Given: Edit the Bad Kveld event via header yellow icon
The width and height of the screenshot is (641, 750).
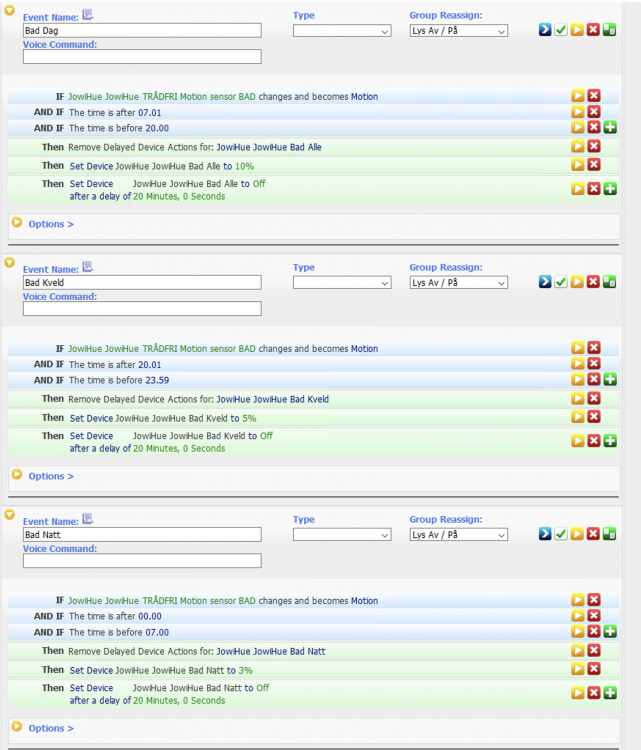Looking at the screenshot, I should click(577, 282).
